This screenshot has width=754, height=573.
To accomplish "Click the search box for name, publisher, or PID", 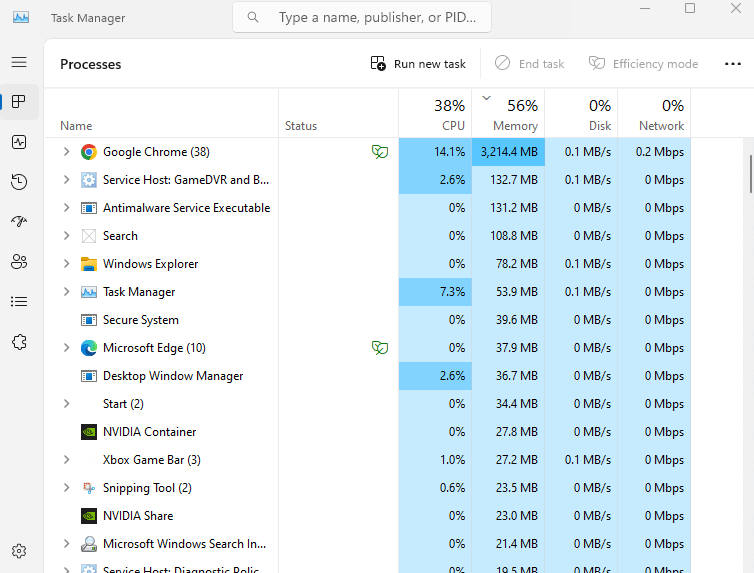I will pos(372,17).
